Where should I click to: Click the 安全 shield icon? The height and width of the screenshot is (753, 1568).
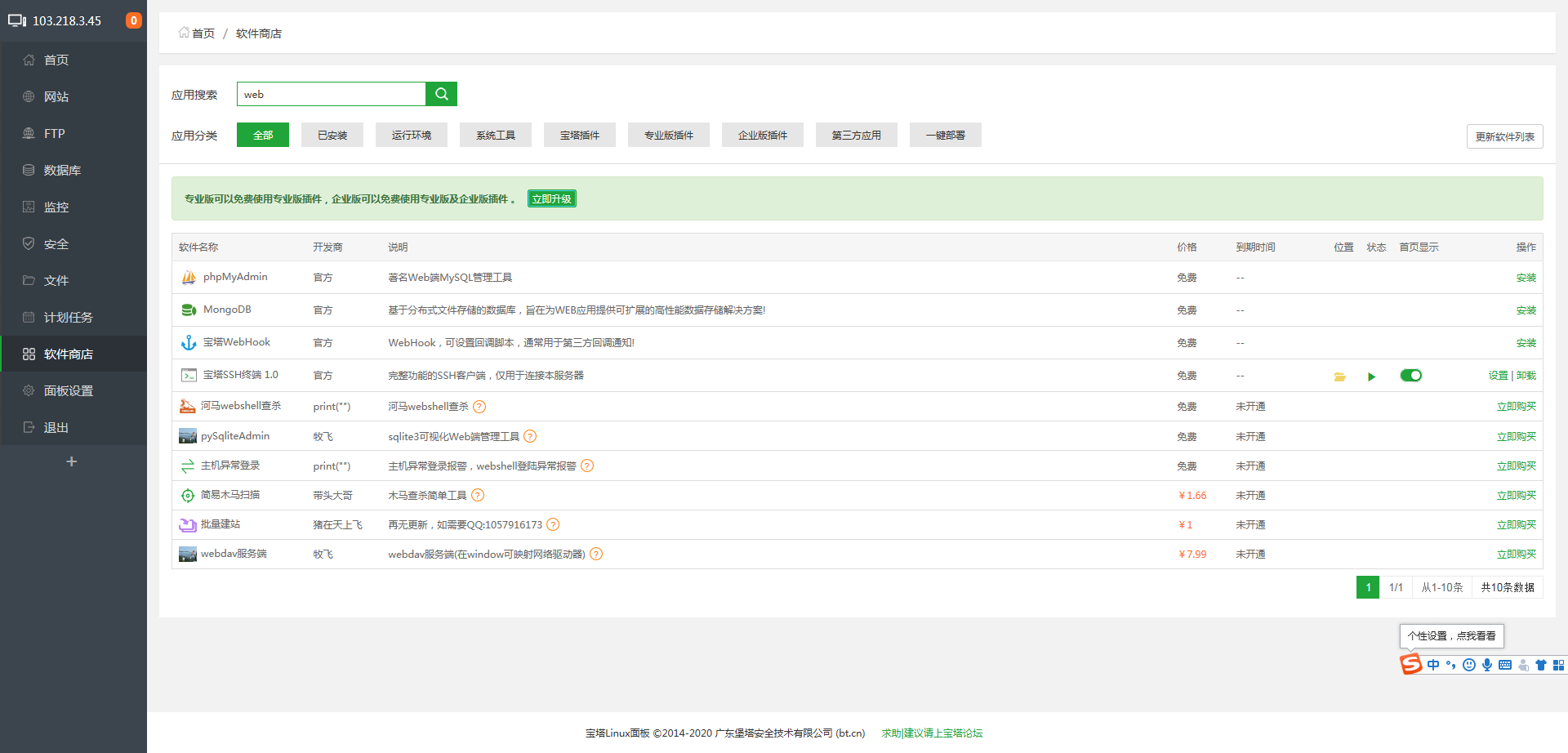[x=29, y=243]
